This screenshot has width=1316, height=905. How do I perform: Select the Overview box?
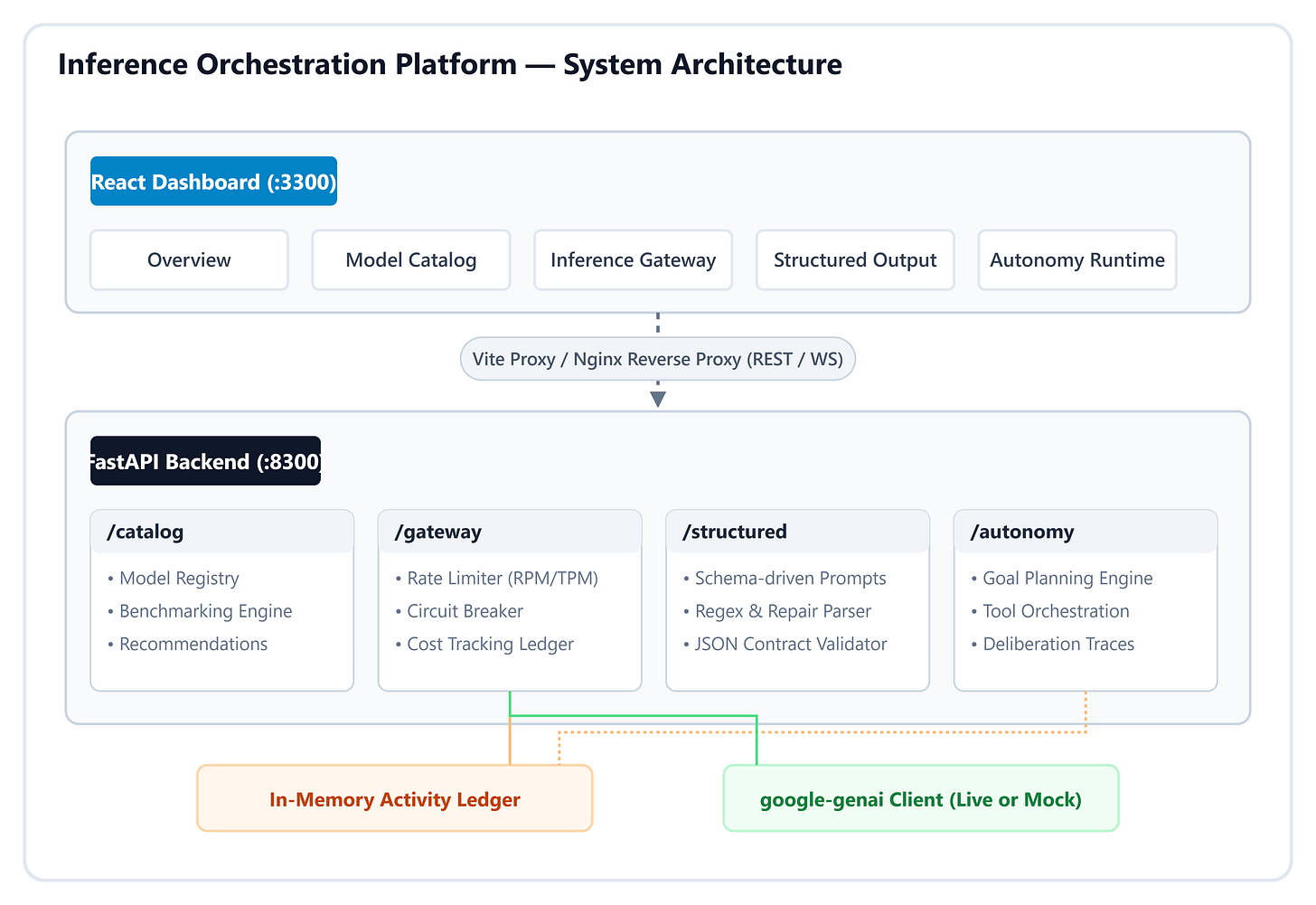click(x=189, y=260)
